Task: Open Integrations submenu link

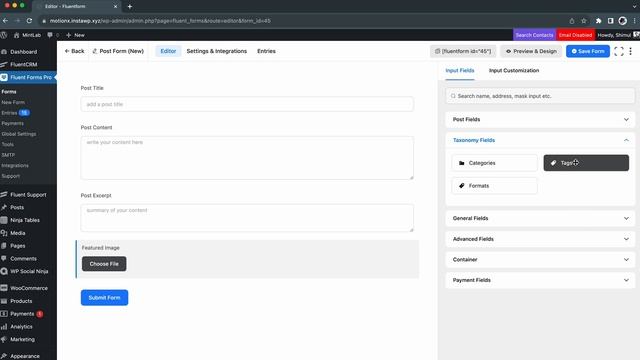Action: click(15, 166)
